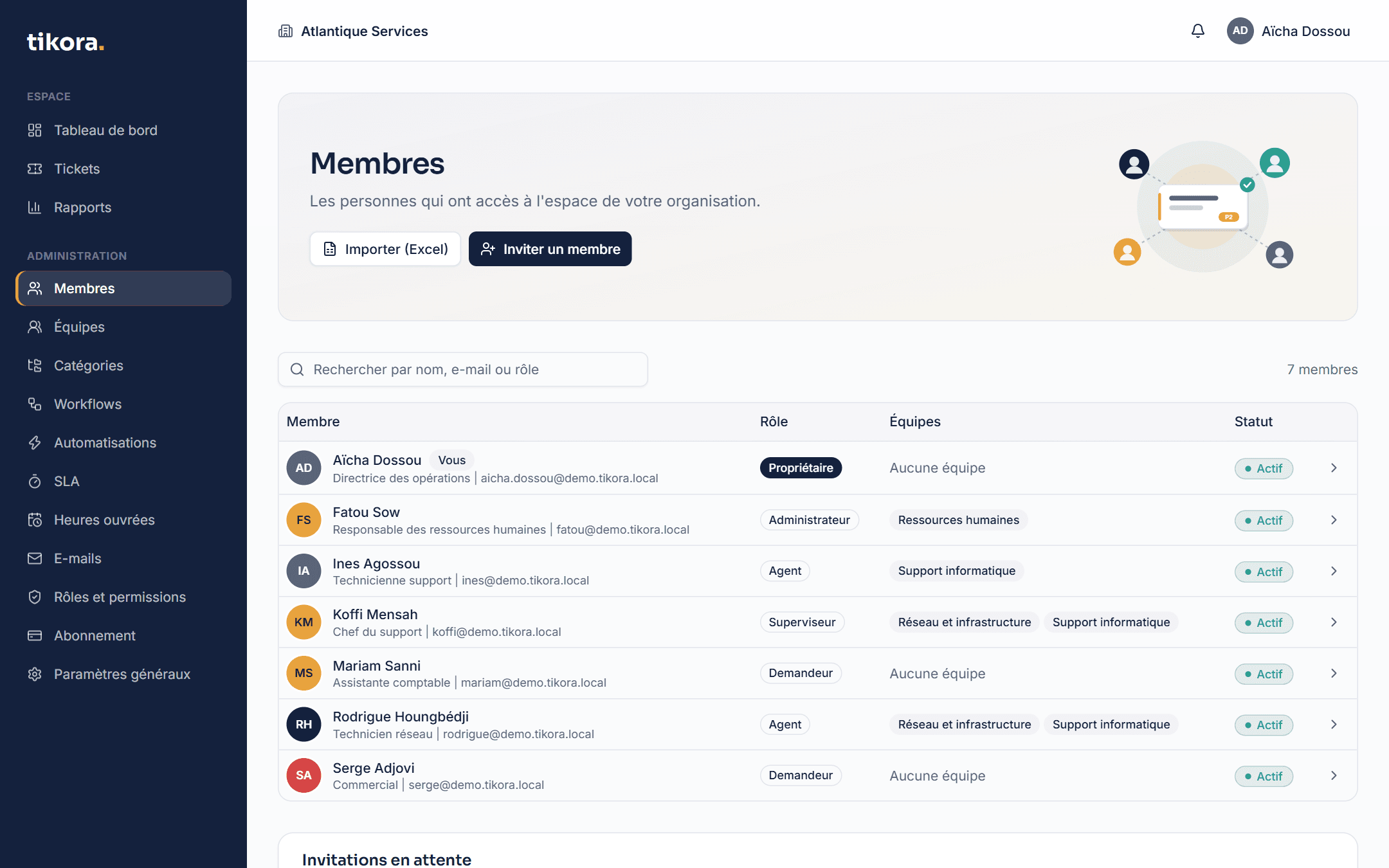Click the SLA timer icon
This screenshot has height=868, width=1389.
pos(35,482)
